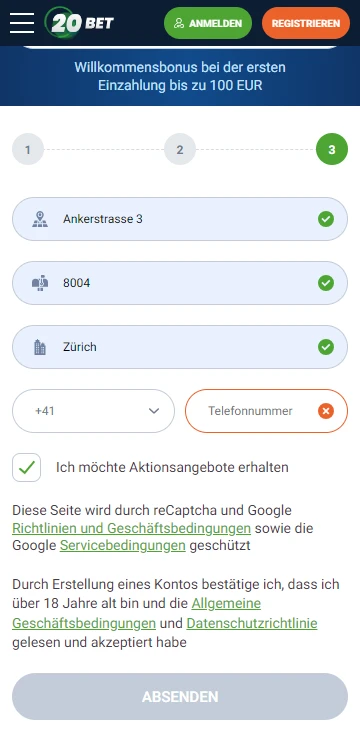
Task: Uncheck the Aktionsangebote erhalten checkbox
Action: [x=26, y=468]
